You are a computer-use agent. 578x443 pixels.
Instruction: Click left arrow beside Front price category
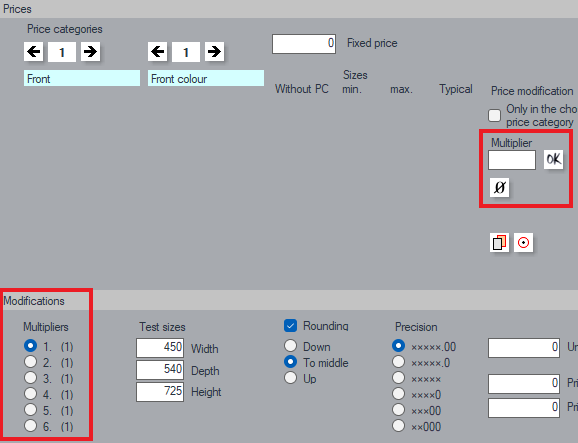click(34, 52)
